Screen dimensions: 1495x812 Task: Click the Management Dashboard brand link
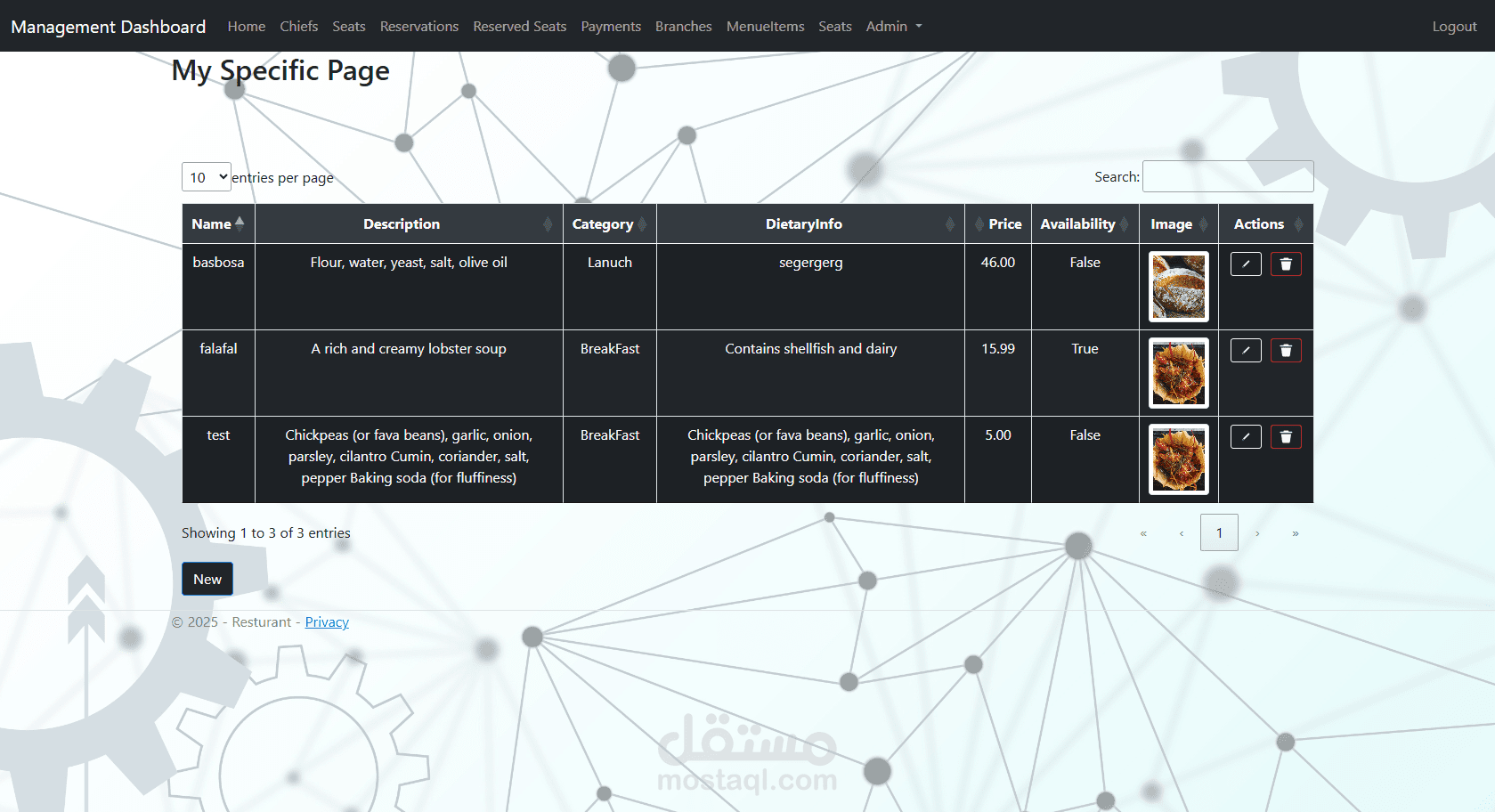point(109,27)
